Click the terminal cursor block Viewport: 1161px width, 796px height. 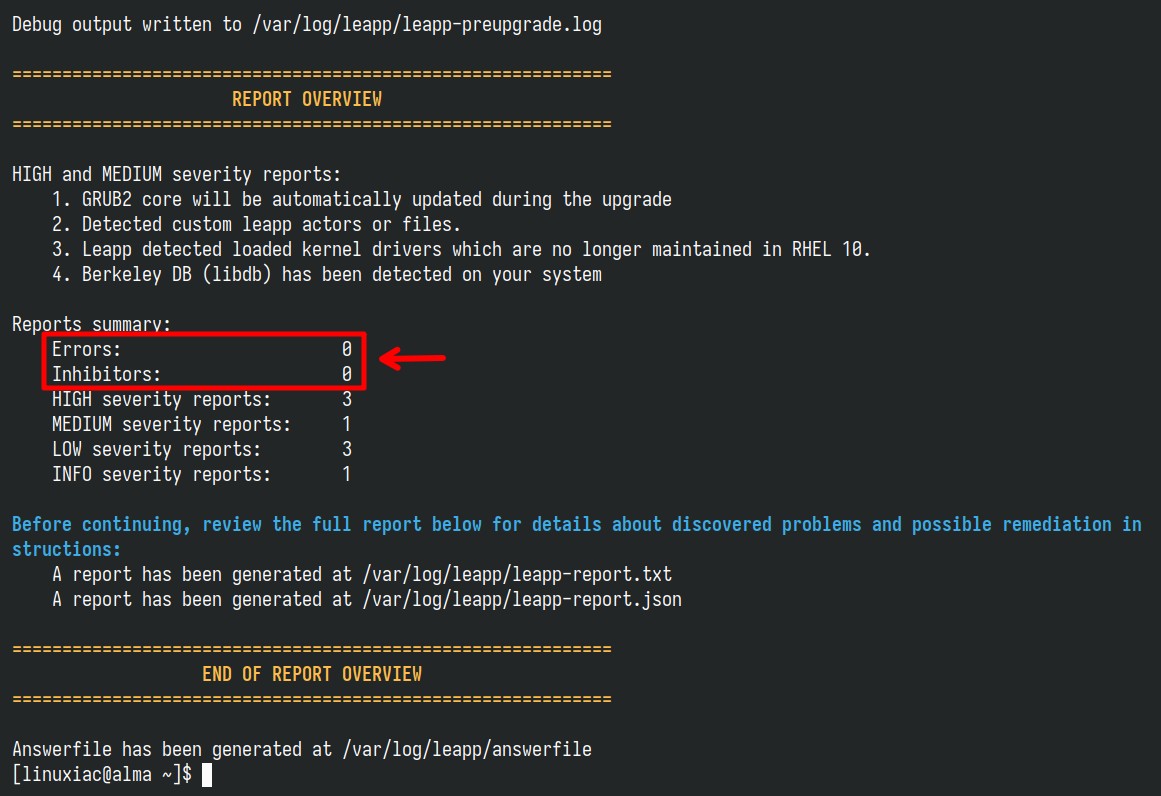tap(207, 775)
